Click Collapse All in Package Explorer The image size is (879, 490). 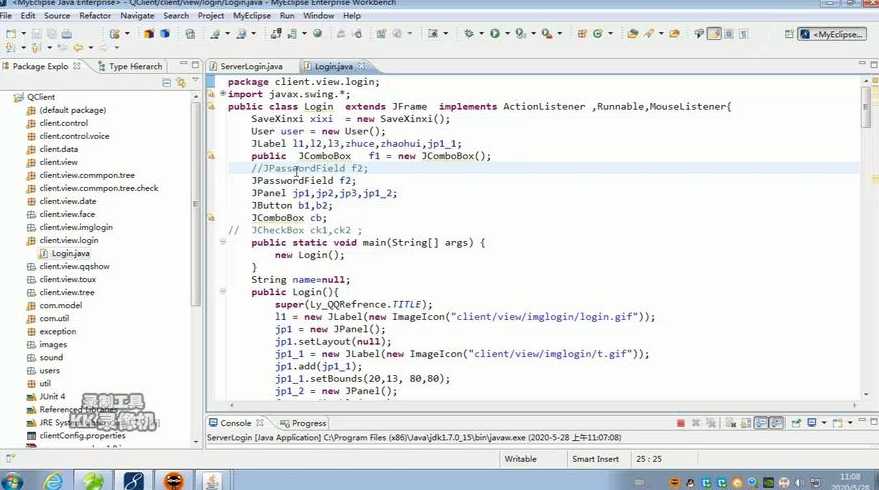point(166,83)
